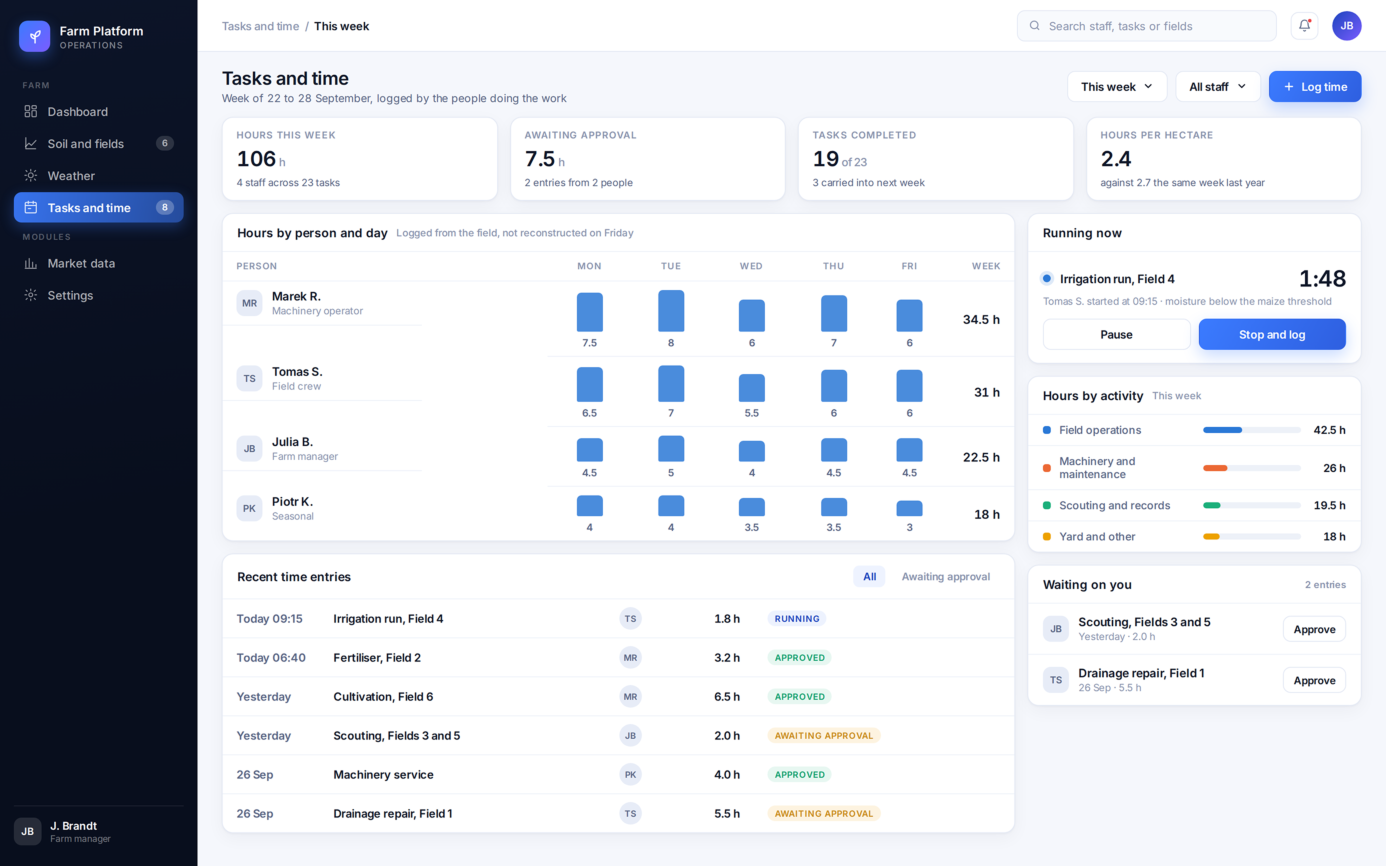This screenshot has width=1386, height=866.
Task: Click Julia B. Friday bar of 4.5 hours
Action: pyautogui.click(x=909, y=450)
